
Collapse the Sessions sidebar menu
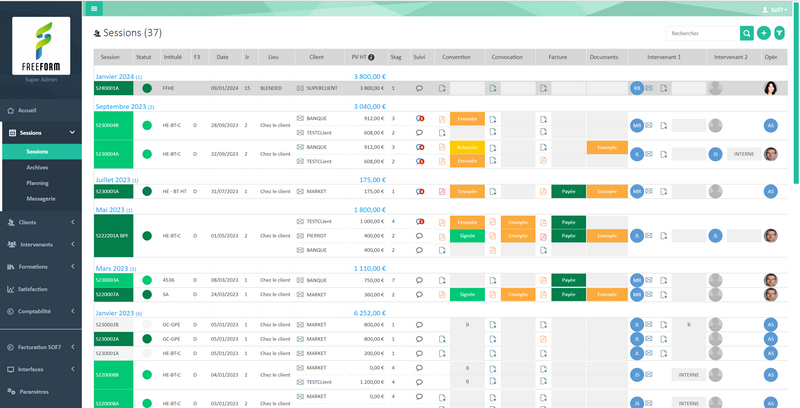(72, 132)
